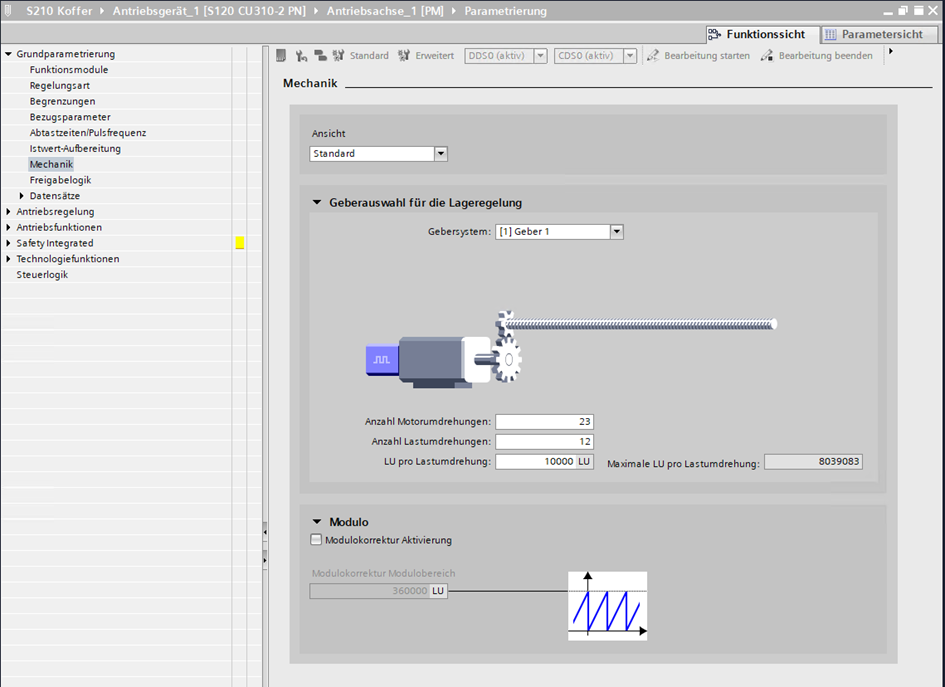
Task: Select Freigabelogik in the navigation tree
Action: pyautogui.click(x=60, y=180)
